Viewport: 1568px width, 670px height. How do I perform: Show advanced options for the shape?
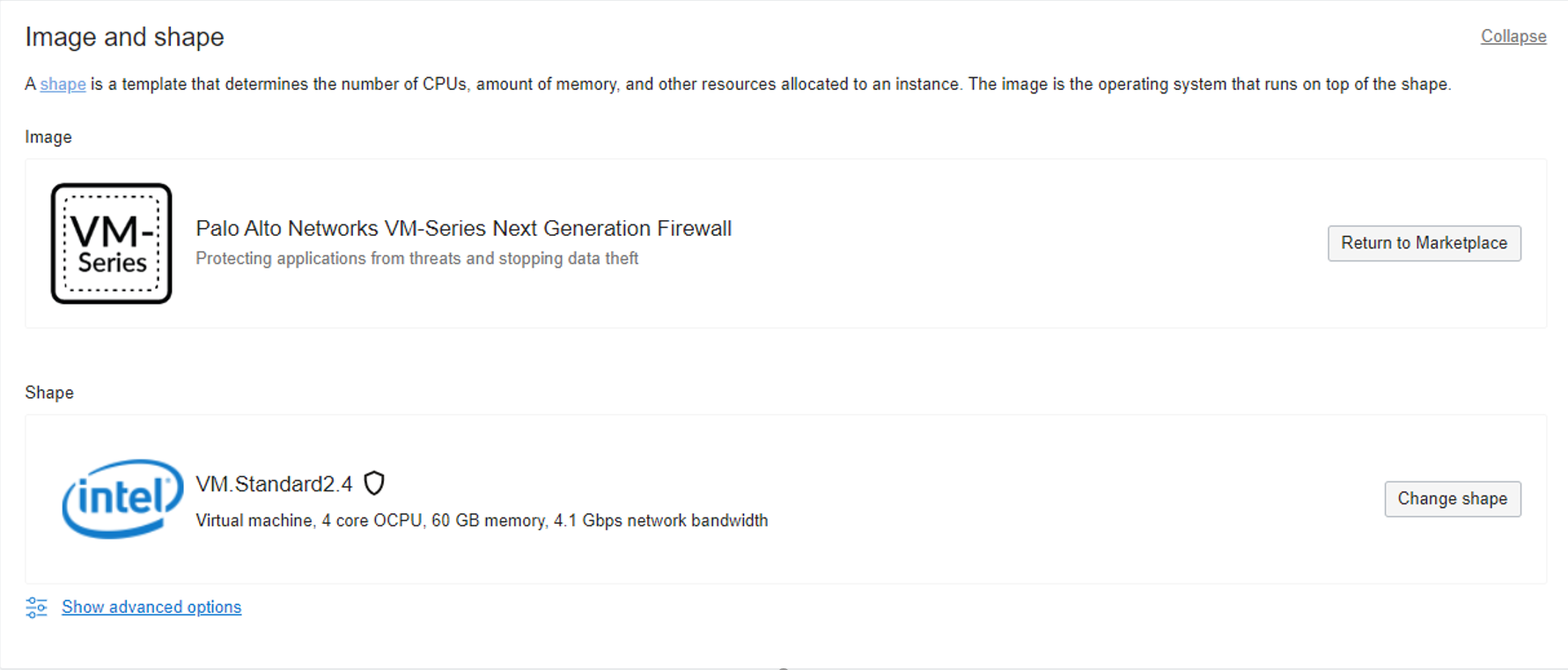coord(151,607)
